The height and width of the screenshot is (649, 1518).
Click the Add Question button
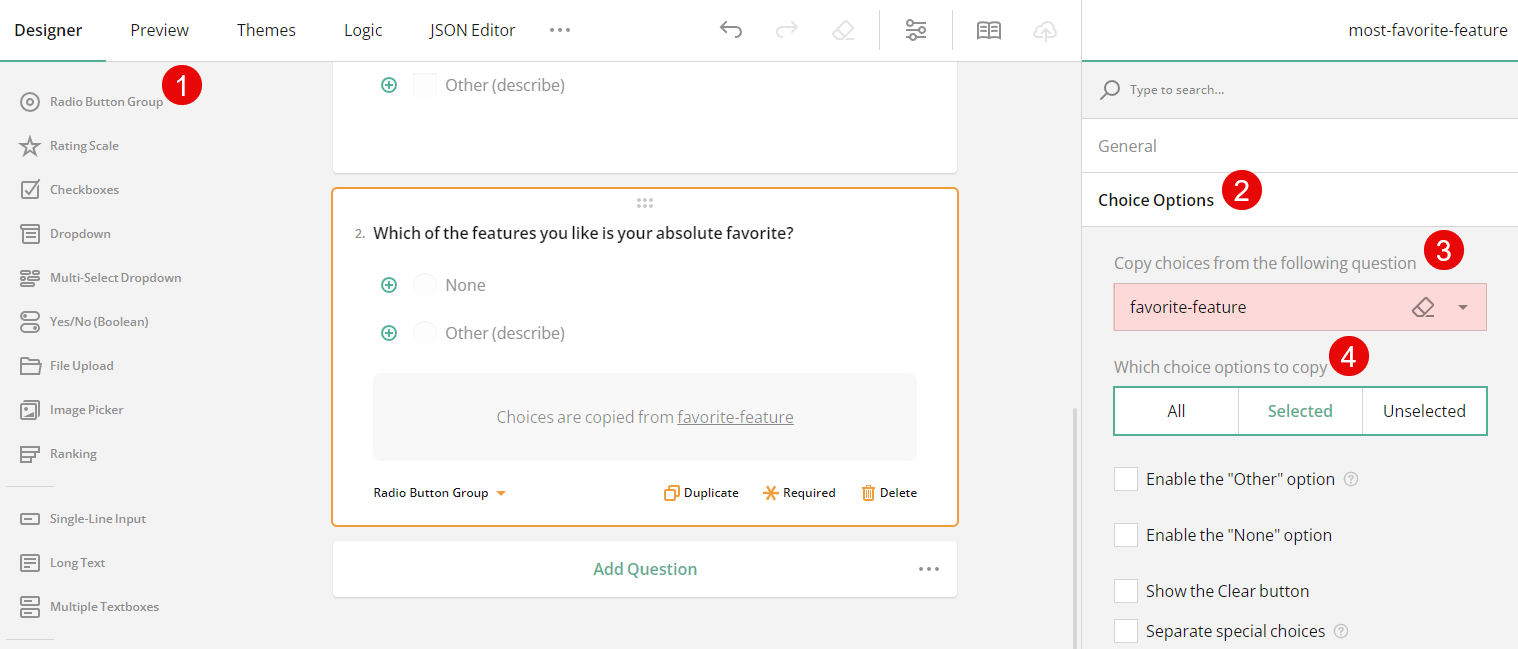pos(645,568)
